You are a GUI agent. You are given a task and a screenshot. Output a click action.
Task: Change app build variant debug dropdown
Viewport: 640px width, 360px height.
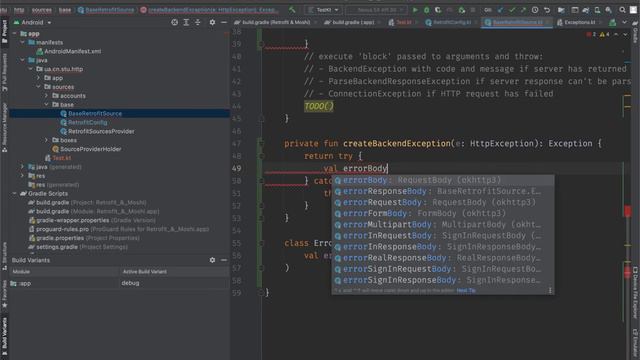click(174, 283)
